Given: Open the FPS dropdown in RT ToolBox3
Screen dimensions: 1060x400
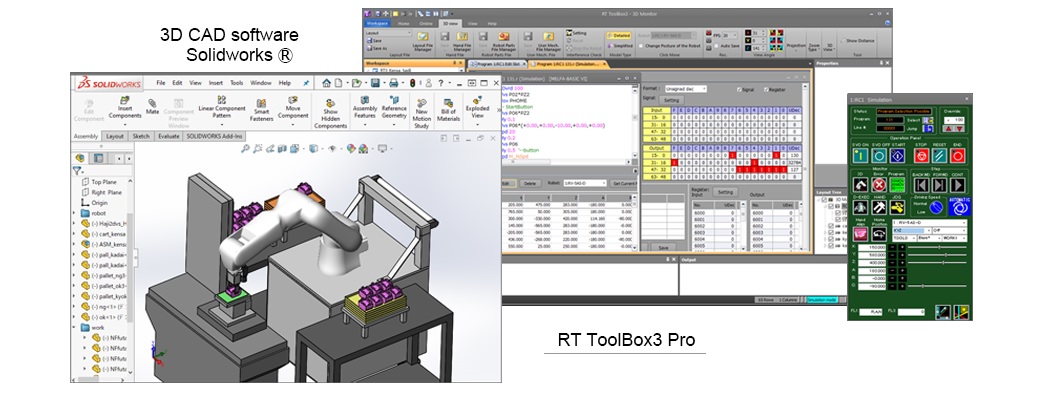Looking at the screenshot, I should (730, 35).
